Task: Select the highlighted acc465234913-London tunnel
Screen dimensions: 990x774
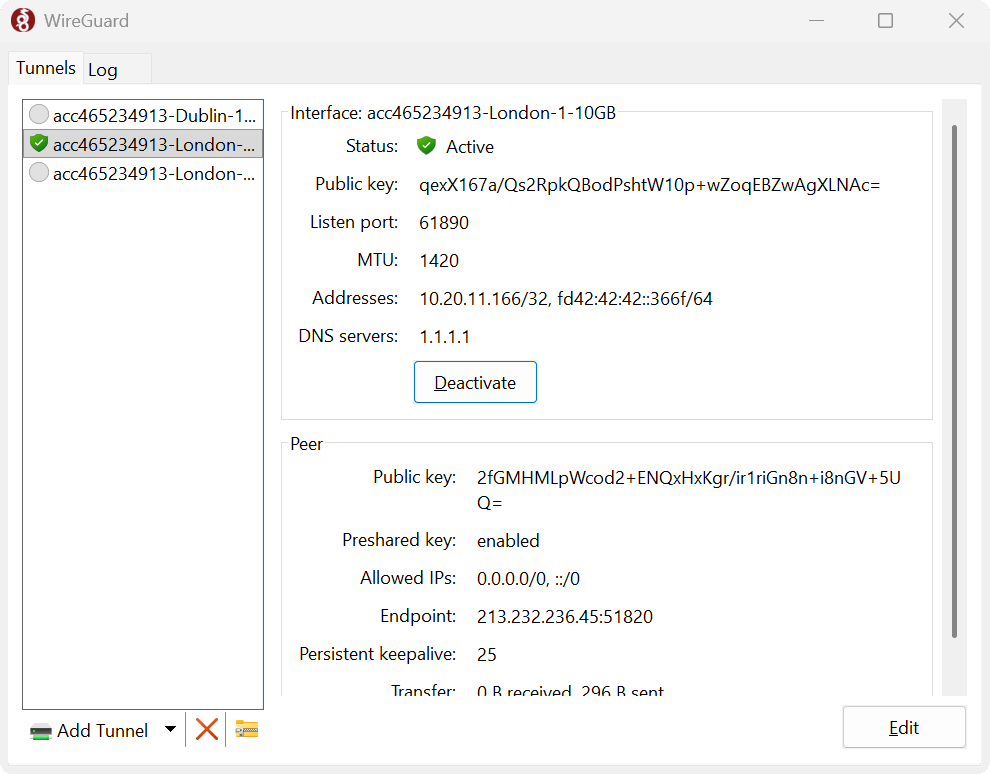Action: point(143,144)
